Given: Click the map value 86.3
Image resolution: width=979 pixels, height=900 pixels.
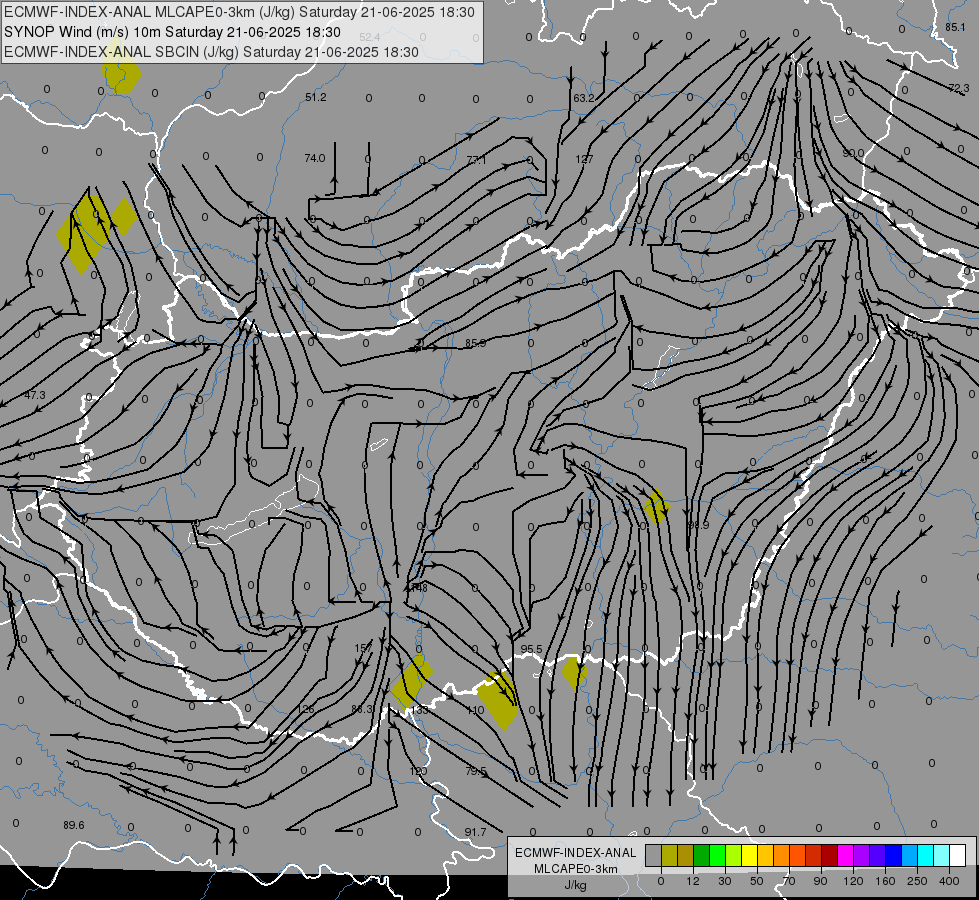Looking at the screenshot, I should point(362,709).
